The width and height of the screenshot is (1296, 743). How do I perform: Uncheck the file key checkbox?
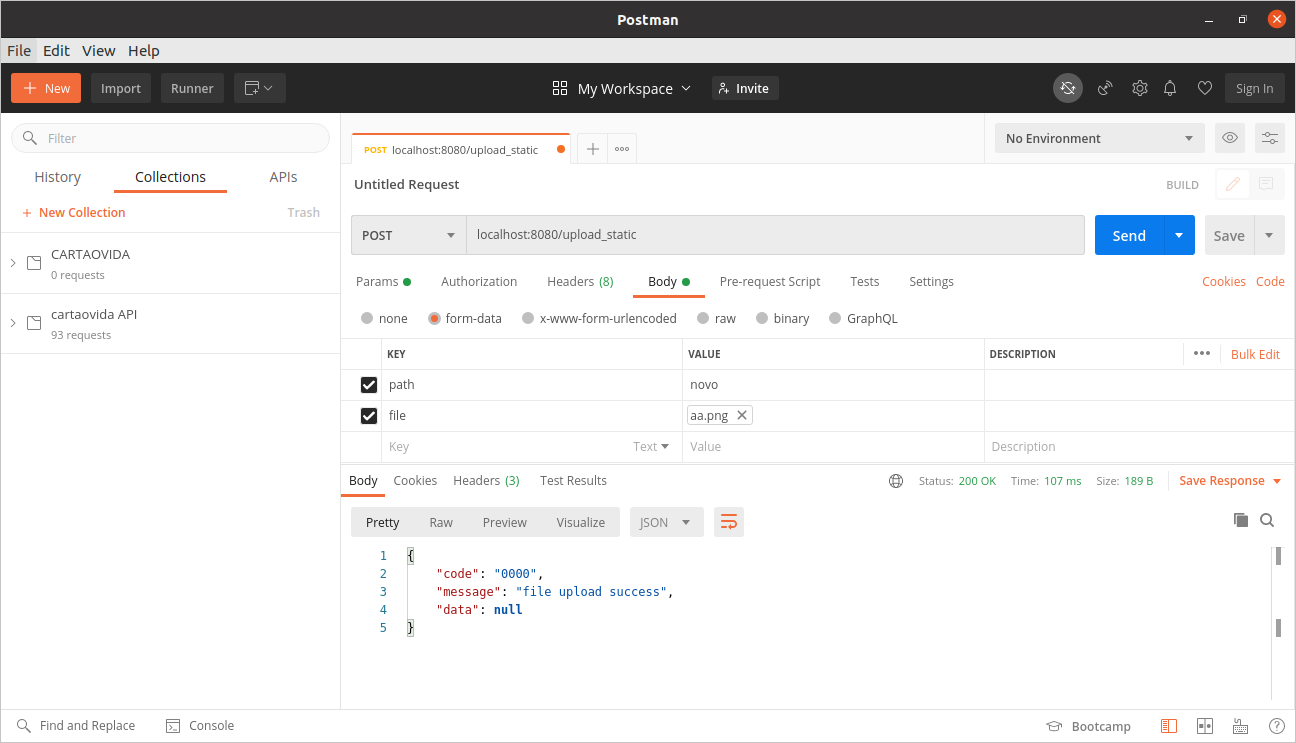tap(369, 416)
